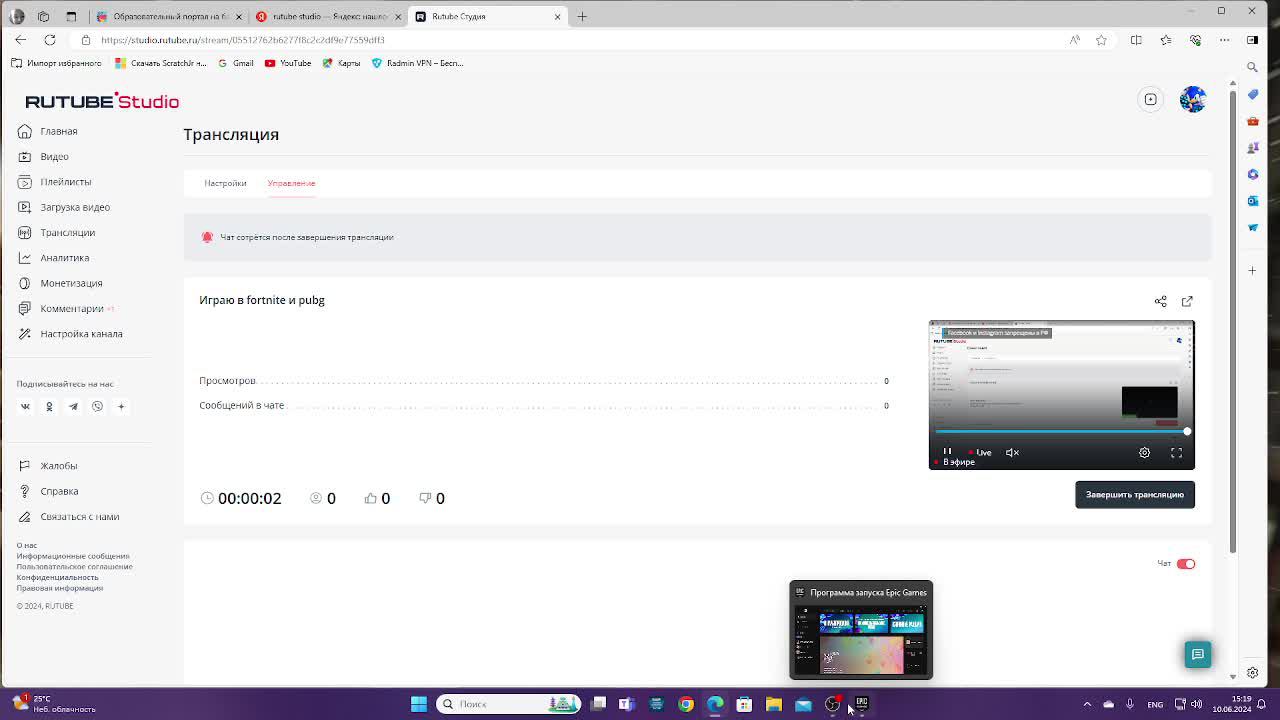
Task: Open player settings gear icon
Action: (1144, 453)
